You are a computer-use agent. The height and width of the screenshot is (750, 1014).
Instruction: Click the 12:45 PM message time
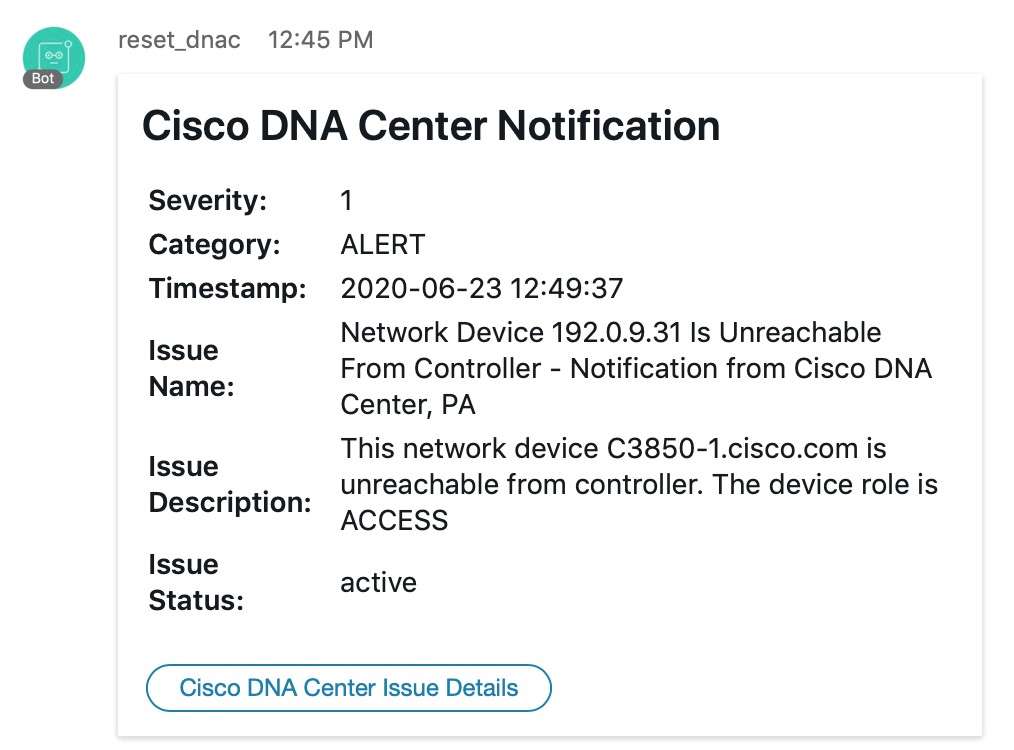[x=320, y=40]
